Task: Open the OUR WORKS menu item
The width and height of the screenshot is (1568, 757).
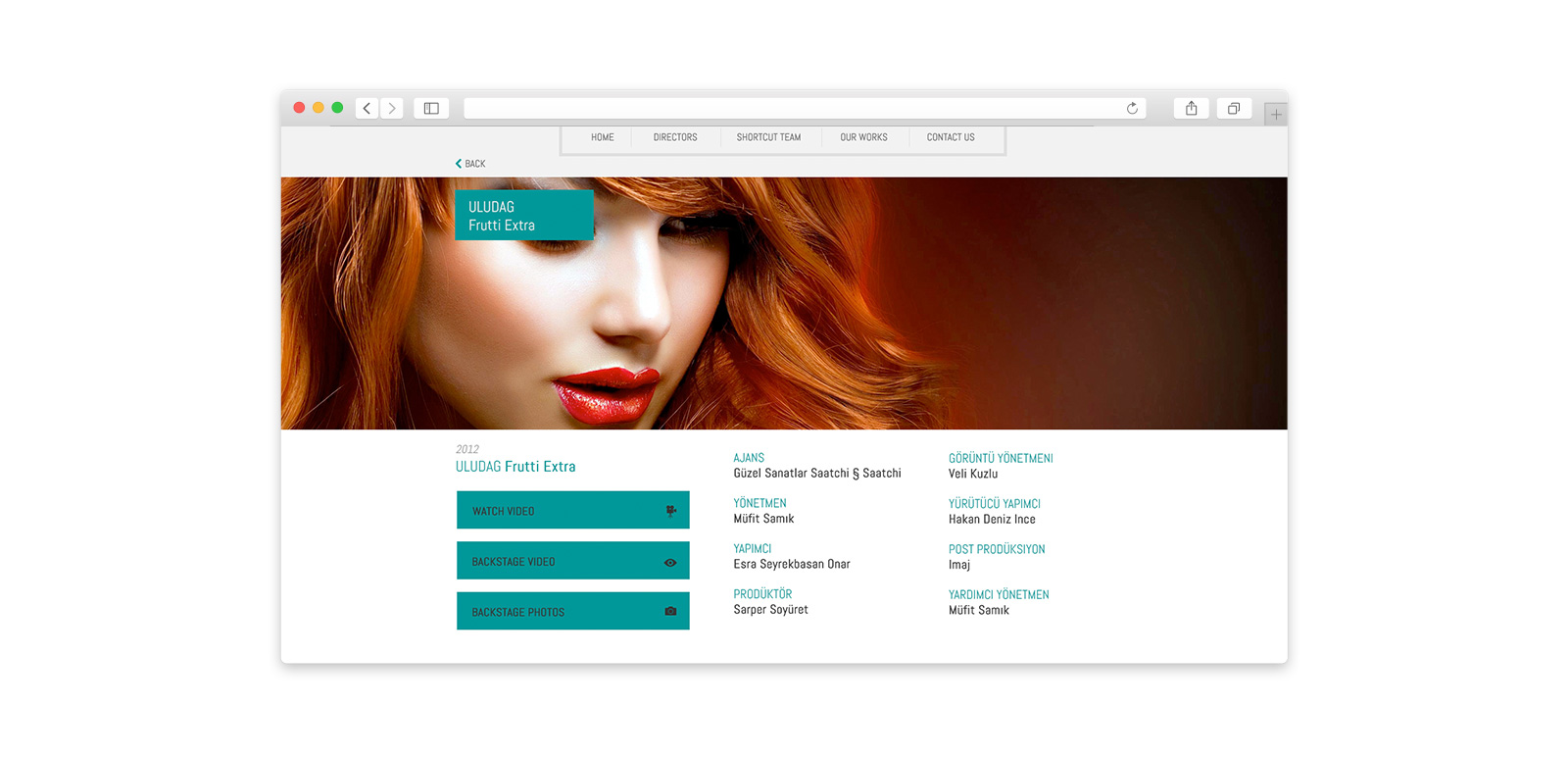Action: click(x=863, y=137)
